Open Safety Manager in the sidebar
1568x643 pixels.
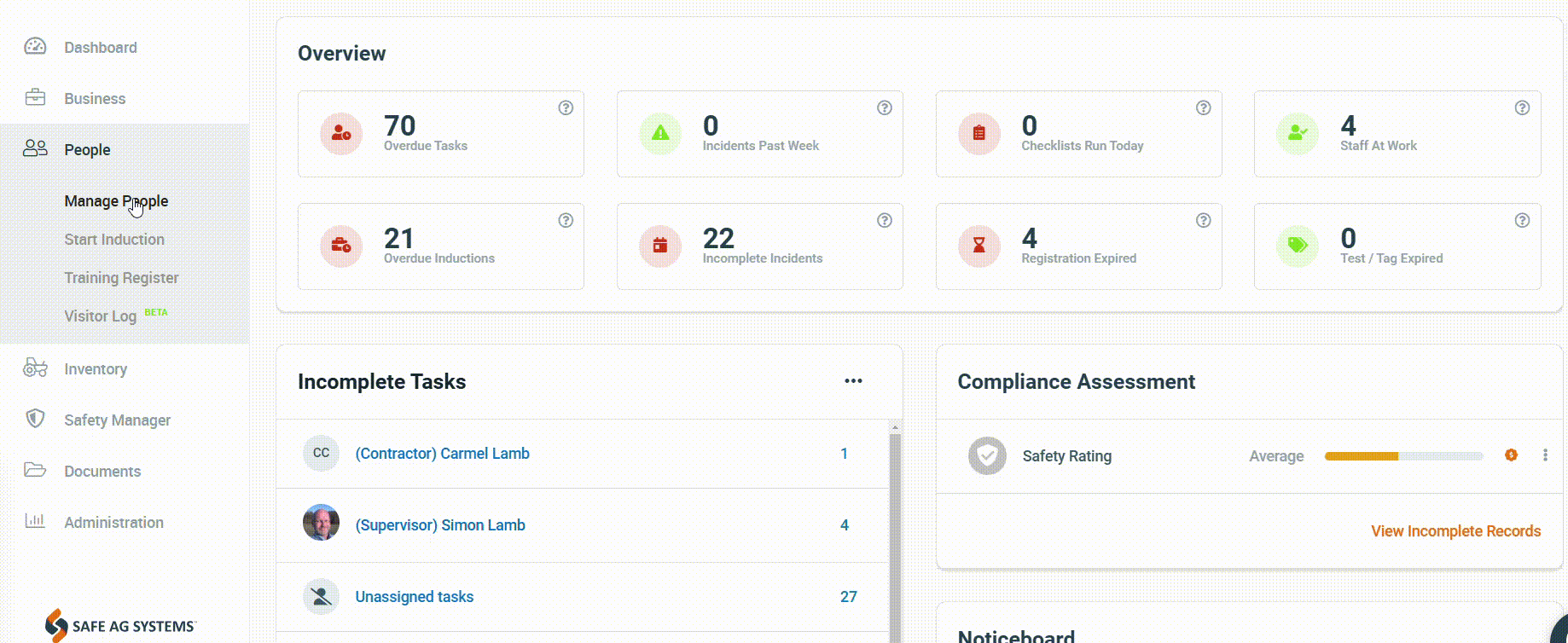tap(117, 420)
